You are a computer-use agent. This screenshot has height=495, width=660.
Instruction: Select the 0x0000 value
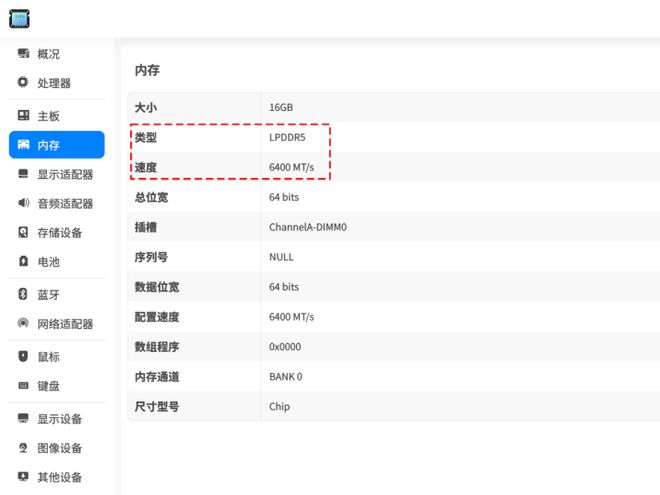[285, 346]
